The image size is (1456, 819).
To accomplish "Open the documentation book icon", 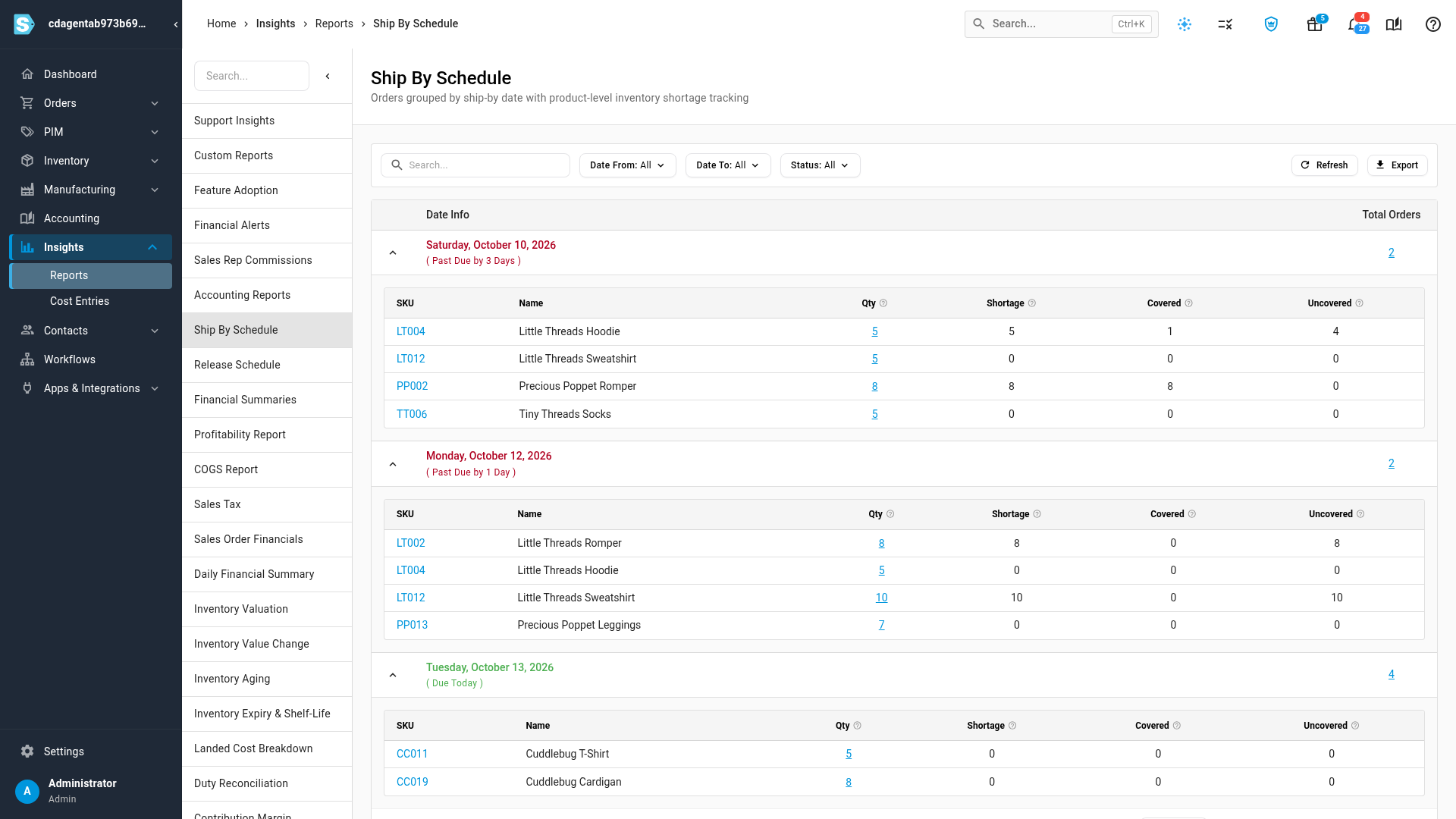I will pyautogui.click(x=1394, y=24).
